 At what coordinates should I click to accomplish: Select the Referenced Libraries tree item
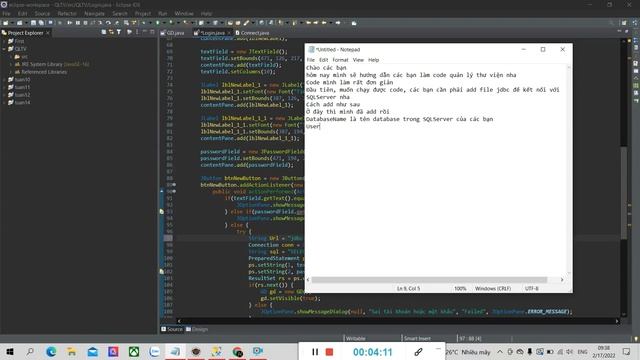point(44,72)
